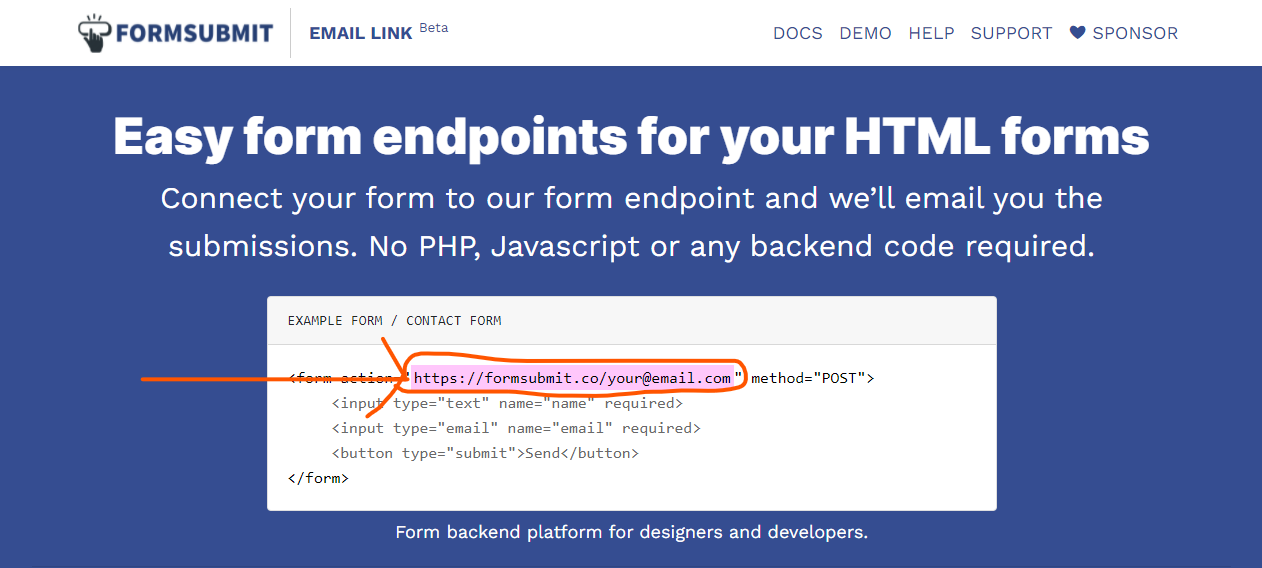Go to the DEMO page

point(866,33)
